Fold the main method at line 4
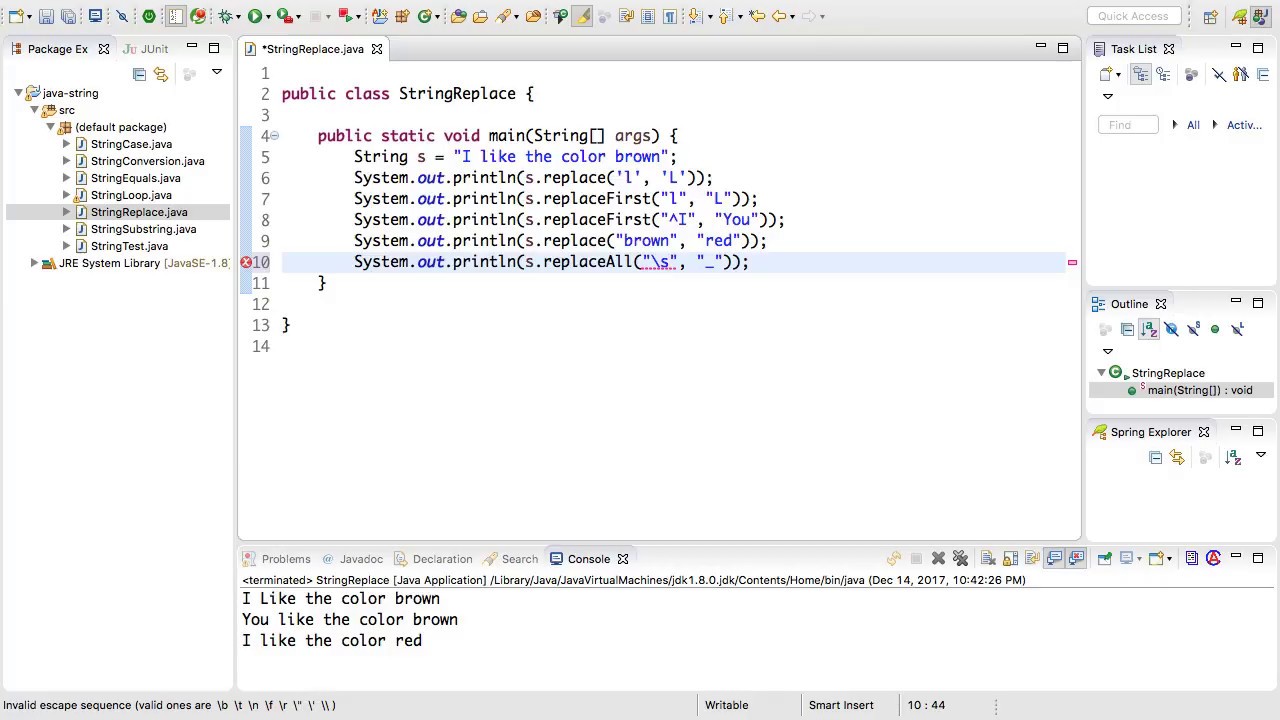The height and width of the screenshot is (720, 1280). coord(274,136)
